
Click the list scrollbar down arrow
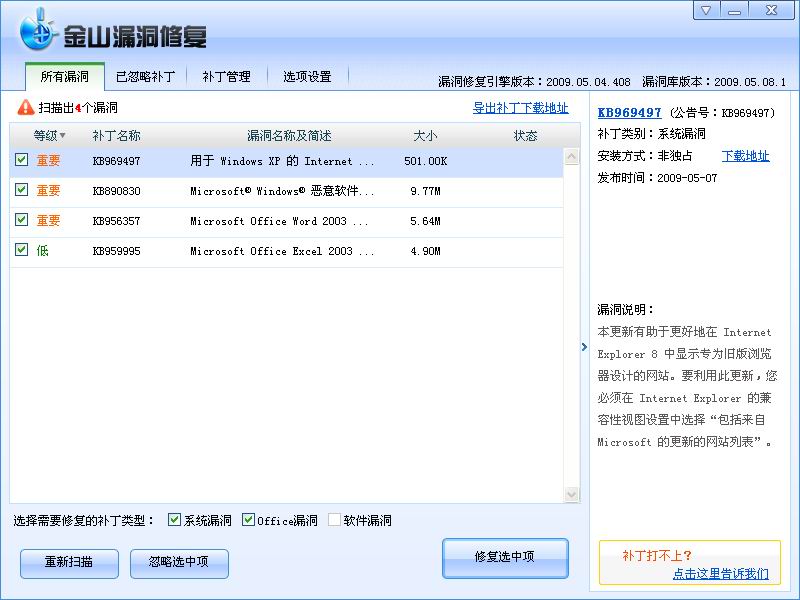click(x=571, y=494)
